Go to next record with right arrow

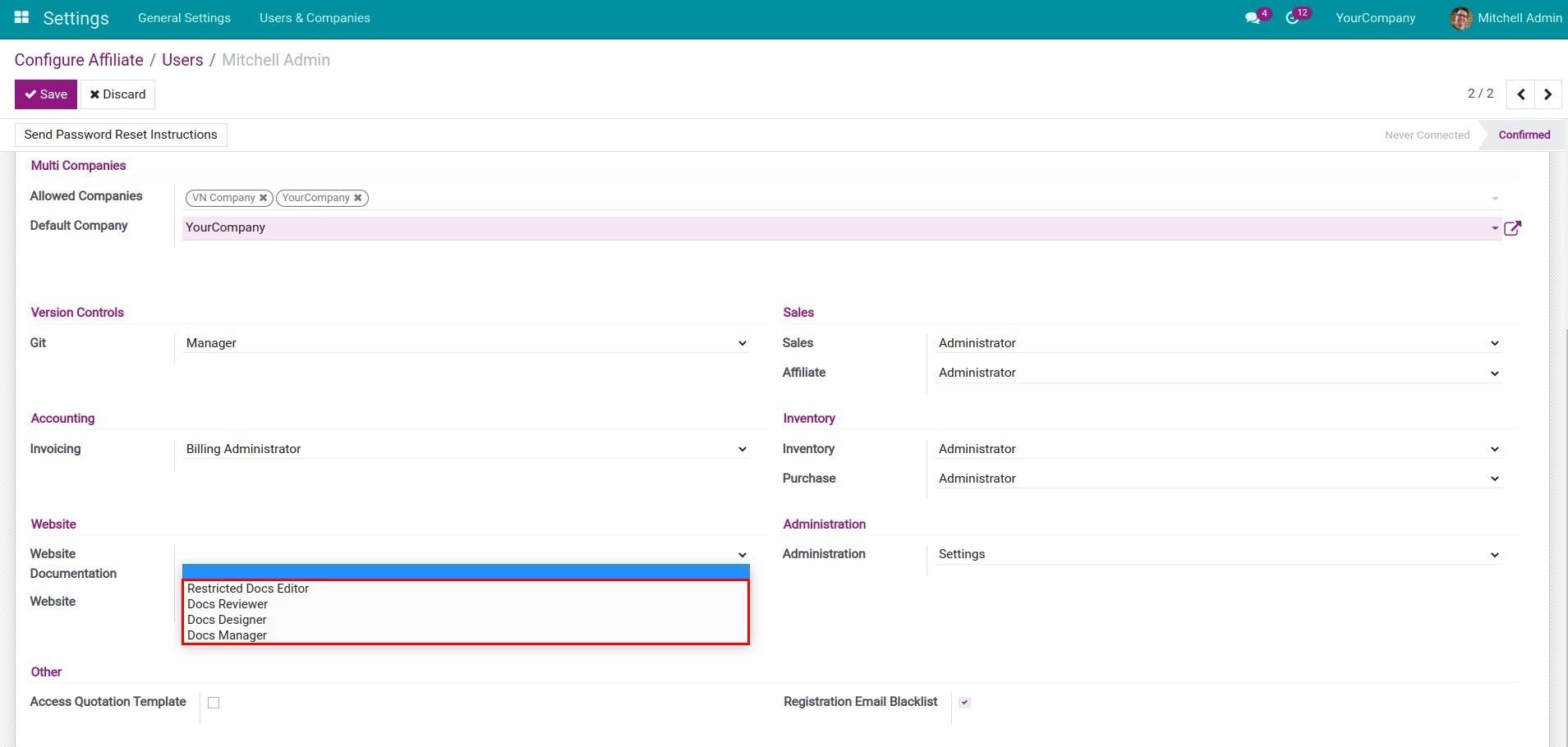coord(1547,94)
